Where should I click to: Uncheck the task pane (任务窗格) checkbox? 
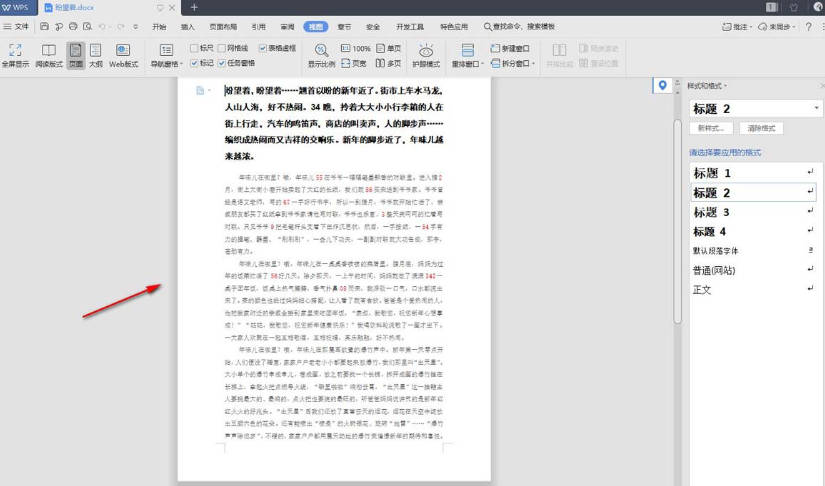(222, 63)
